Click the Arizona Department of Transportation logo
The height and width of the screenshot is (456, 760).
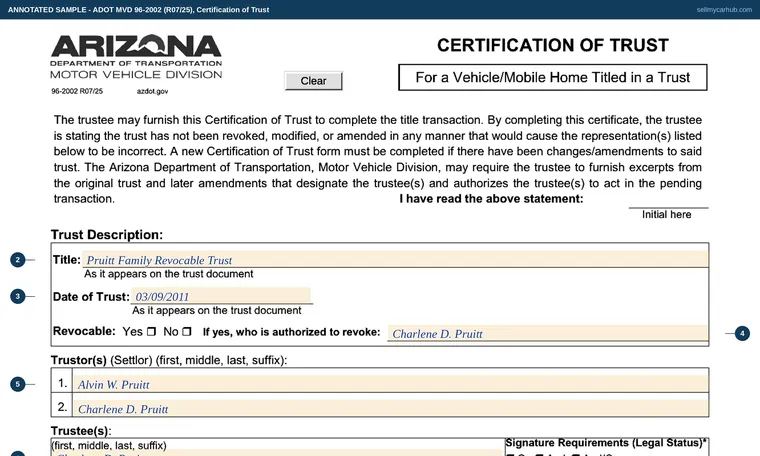pyautogui.click(x=136, y=56)
